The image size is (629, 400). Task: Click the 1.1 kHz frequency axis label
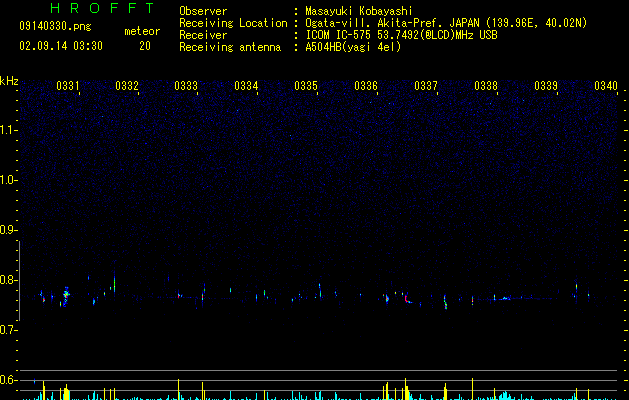(x=9, y=130)
